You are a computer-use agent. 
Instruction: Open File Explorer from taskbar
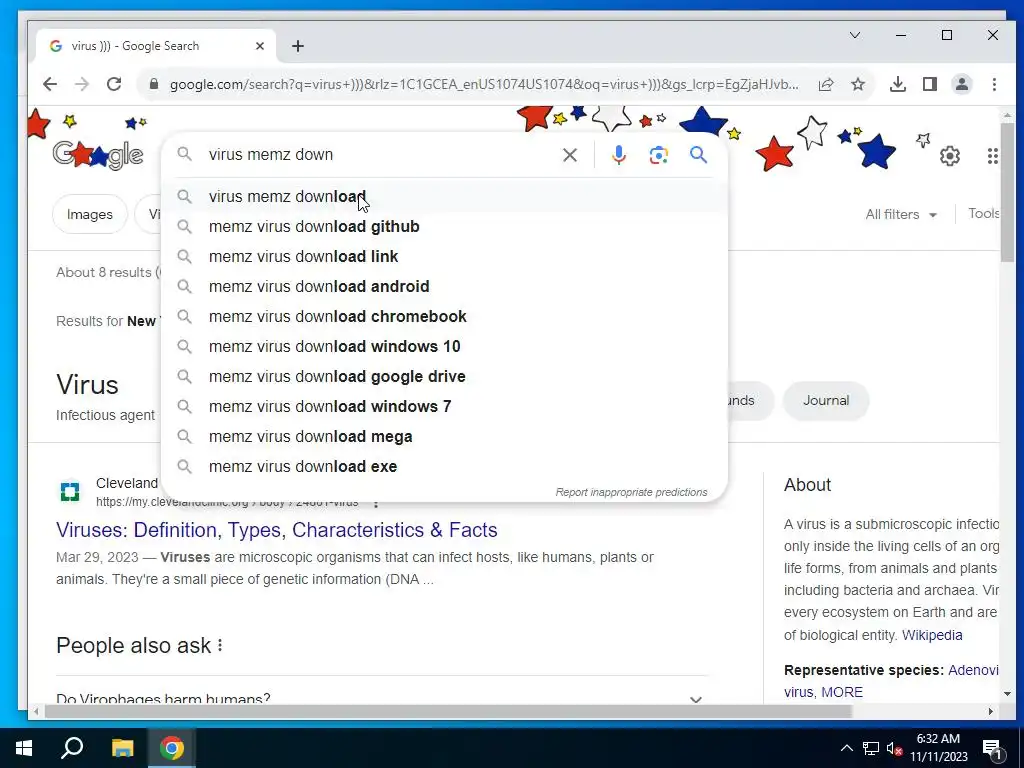point(122,748)
